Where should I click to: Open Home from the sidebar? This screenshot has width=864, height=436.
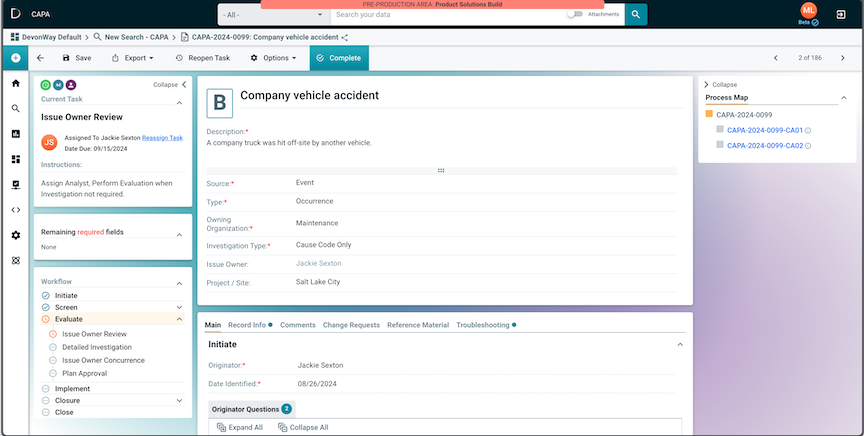(x=15, y=83)
